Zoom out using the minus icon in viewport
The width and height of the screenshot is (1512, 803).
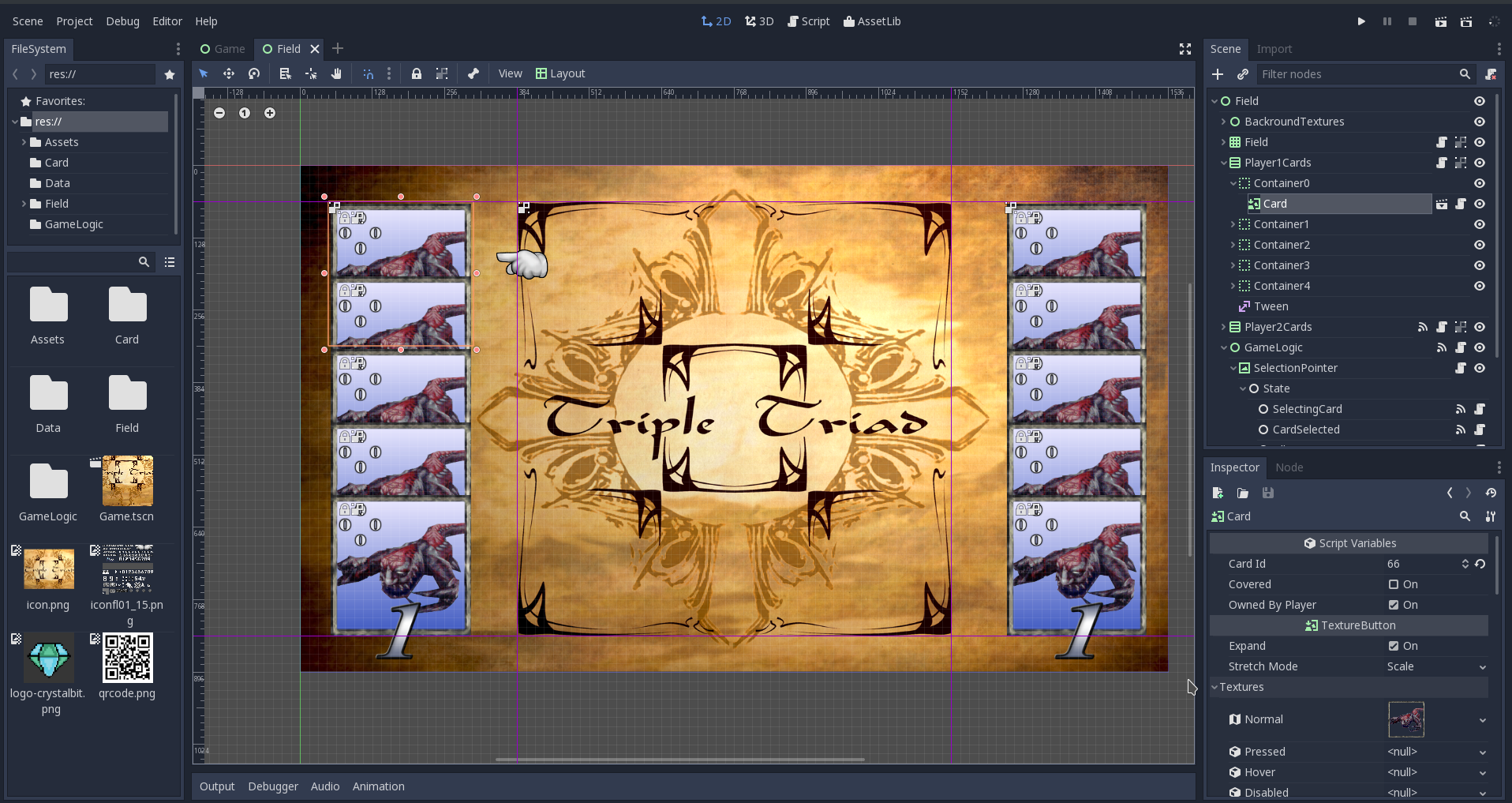point(219,113)
